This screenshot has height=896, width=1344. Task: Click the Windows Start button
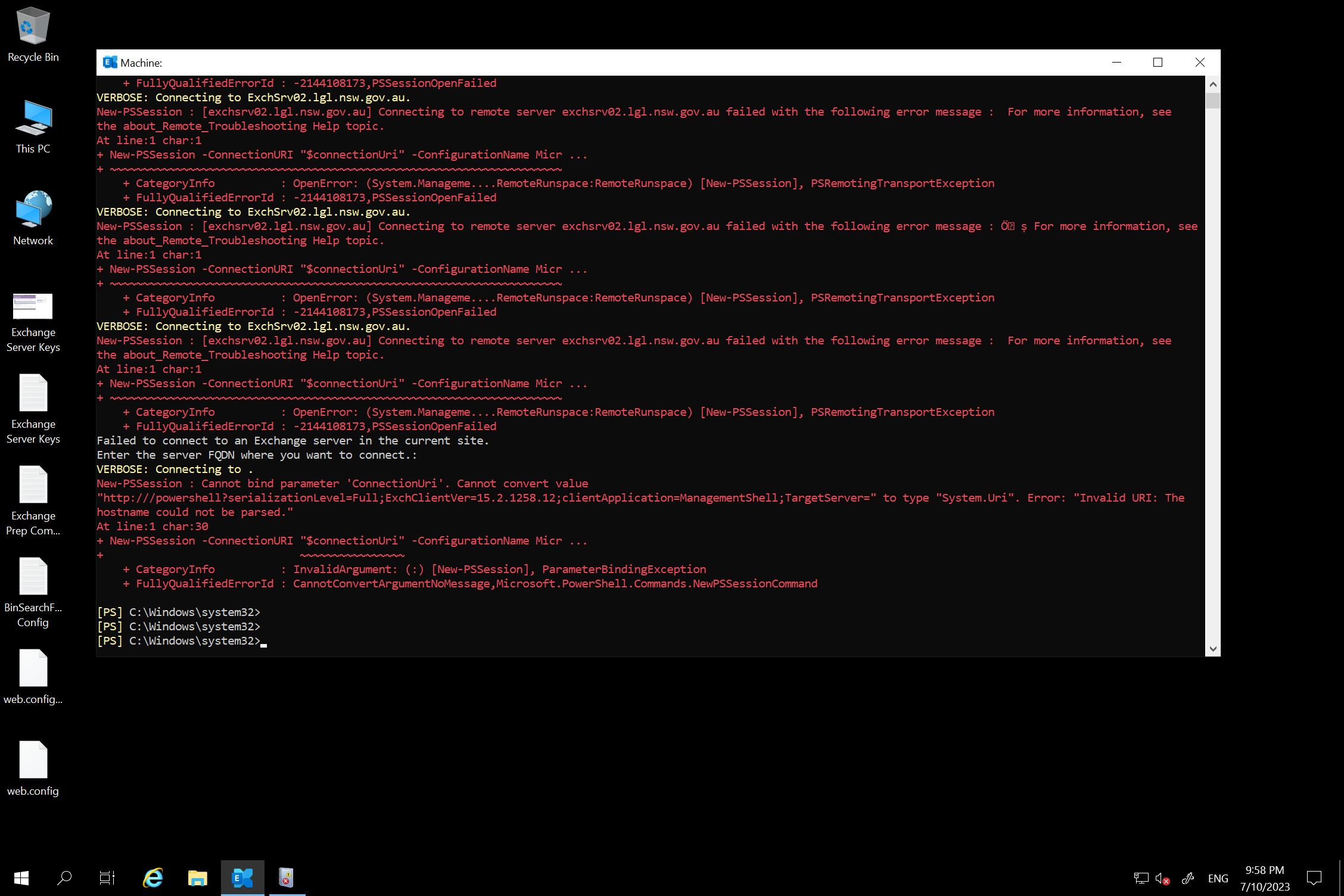click(21, 878)
